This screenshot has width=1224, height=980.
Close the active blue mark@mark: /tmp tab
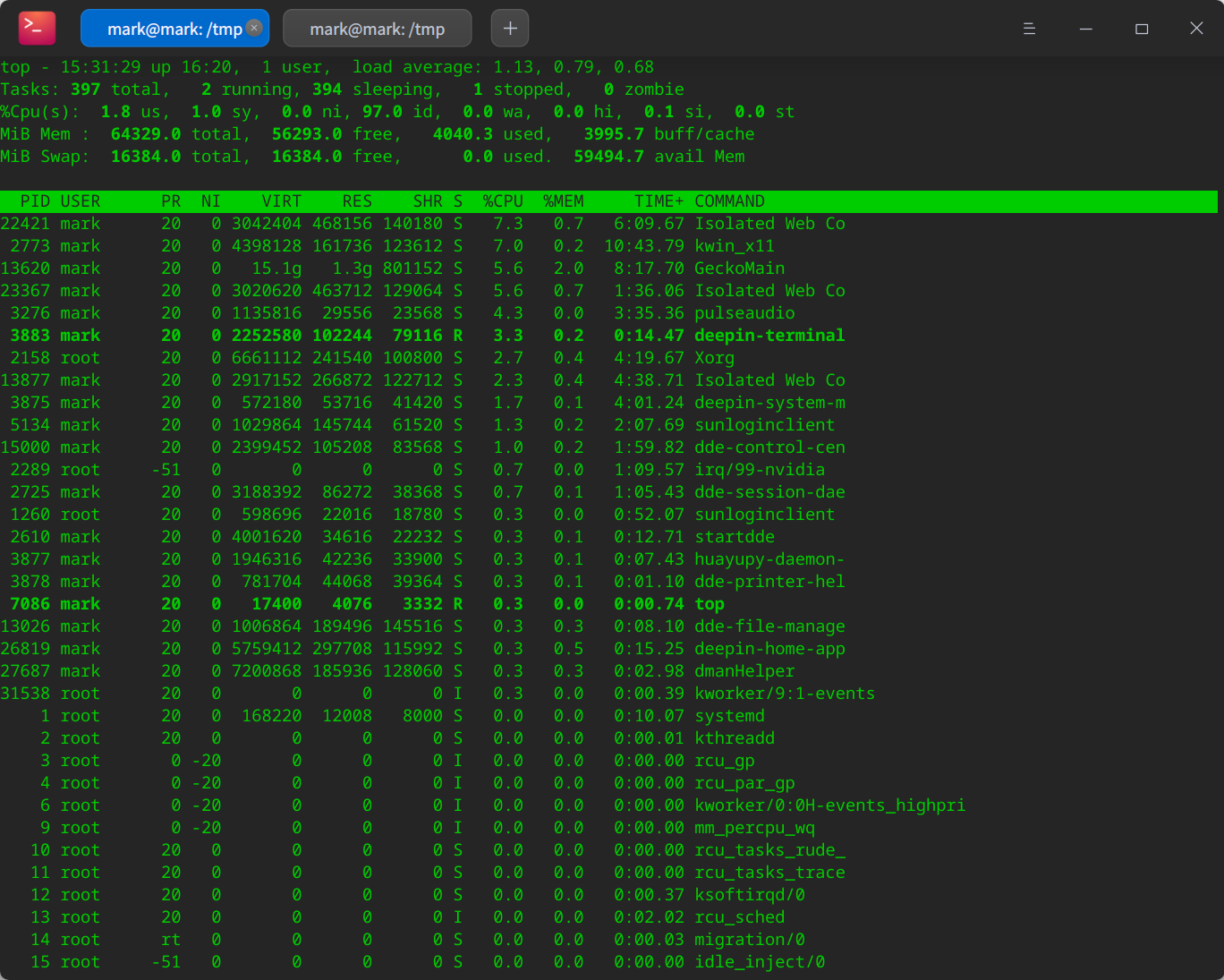click(254, 28)
